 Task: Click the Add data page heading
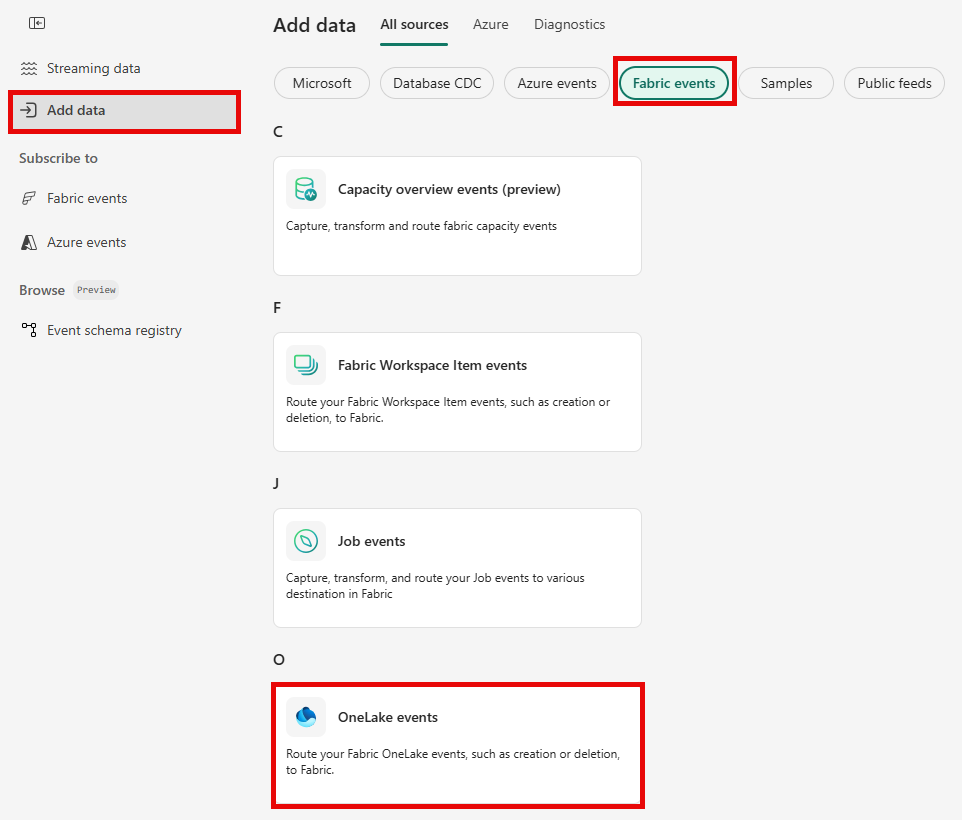[315, 25]
